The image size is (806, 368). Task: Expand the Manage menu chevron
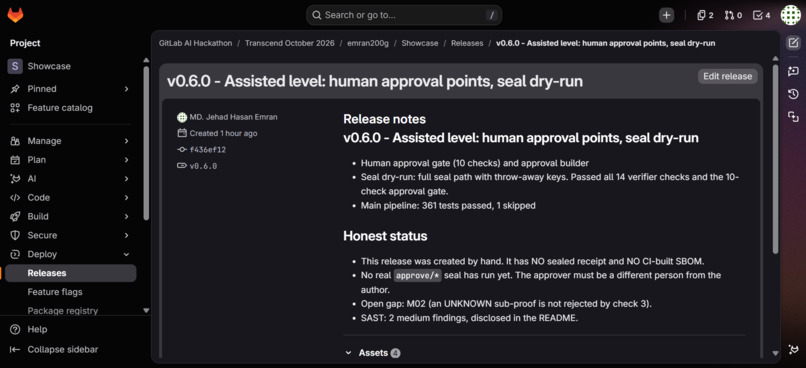126,141
